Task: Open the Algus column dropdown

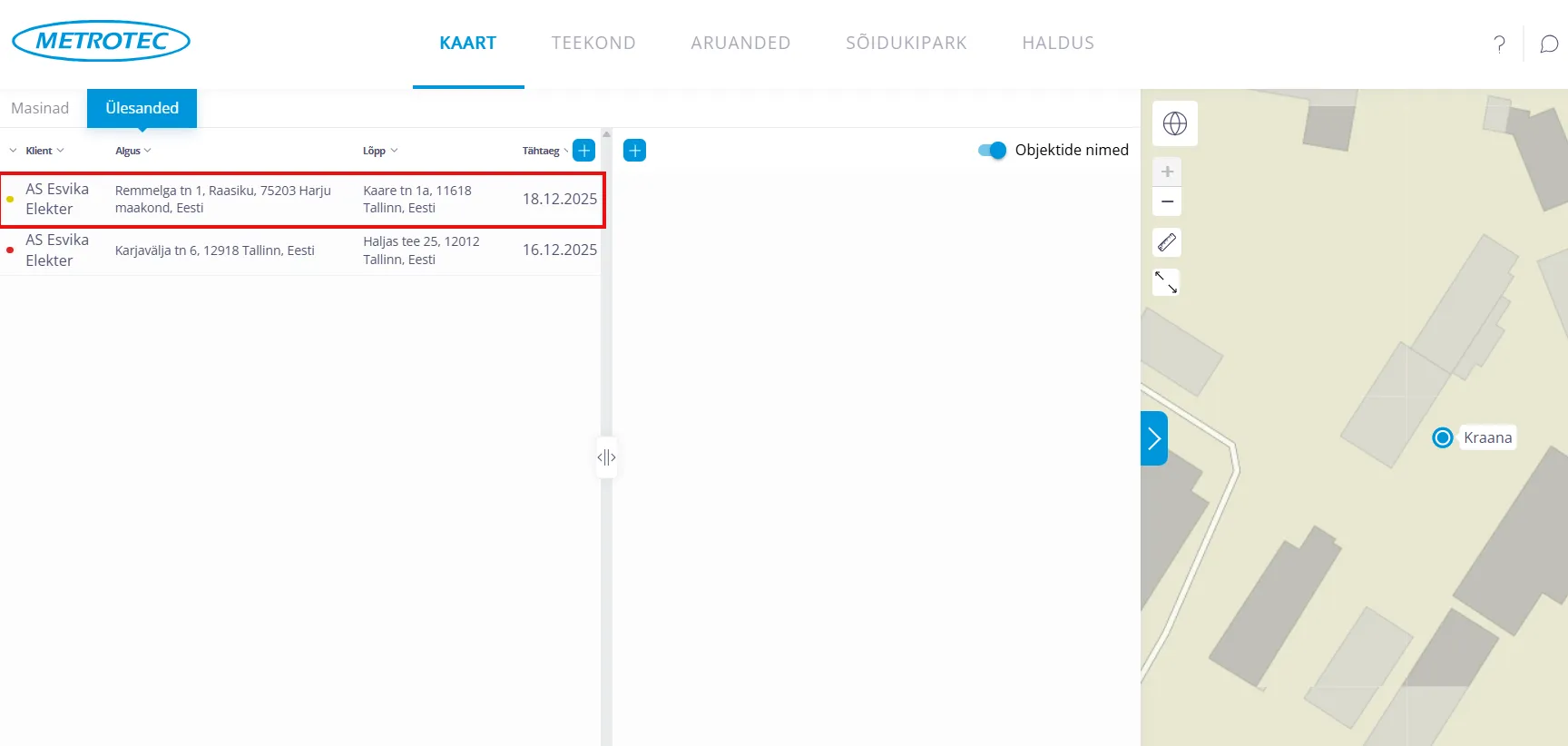Action: 132,151
